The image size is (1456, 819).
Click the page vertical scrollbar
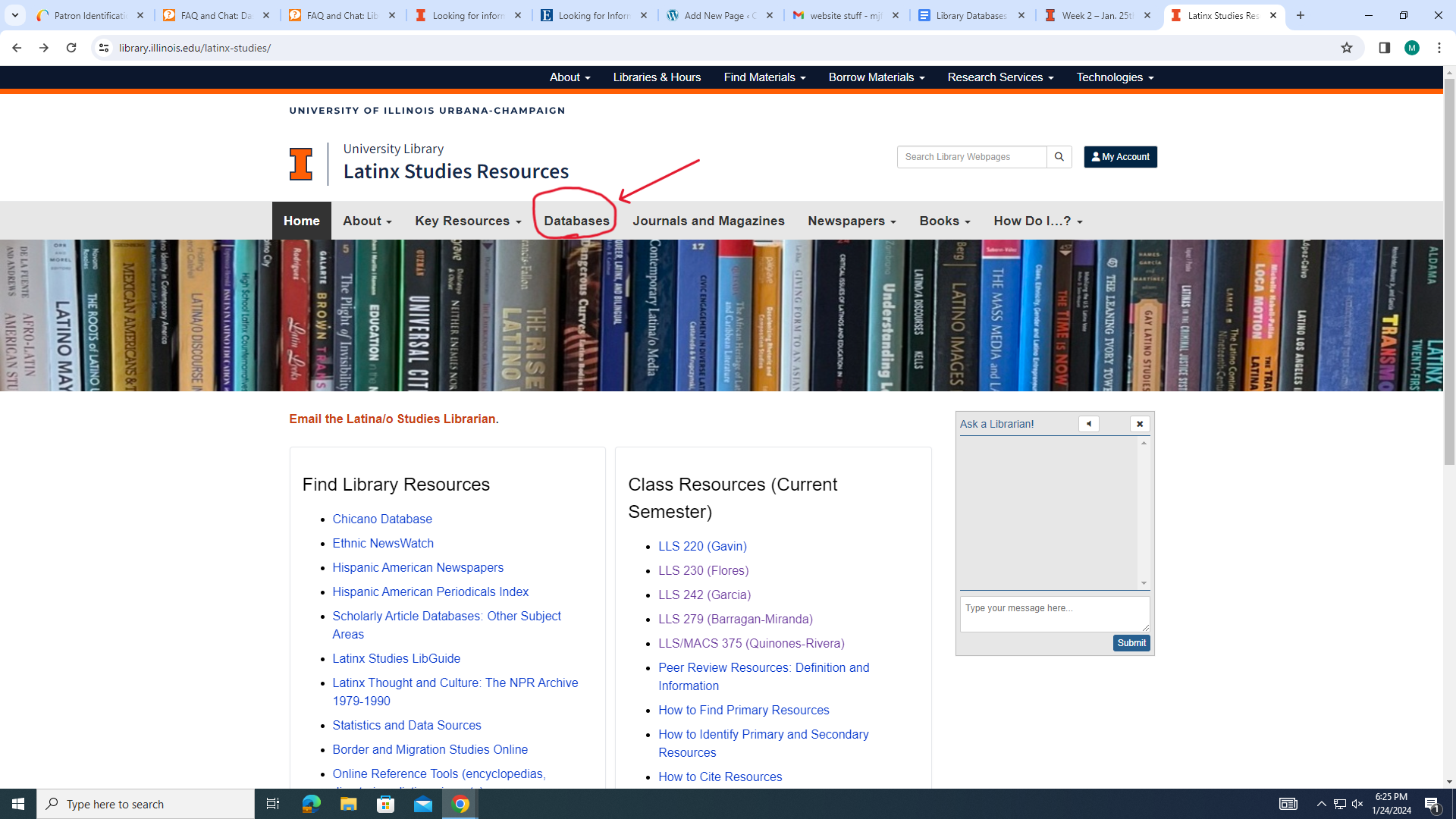click(1449, 273)
